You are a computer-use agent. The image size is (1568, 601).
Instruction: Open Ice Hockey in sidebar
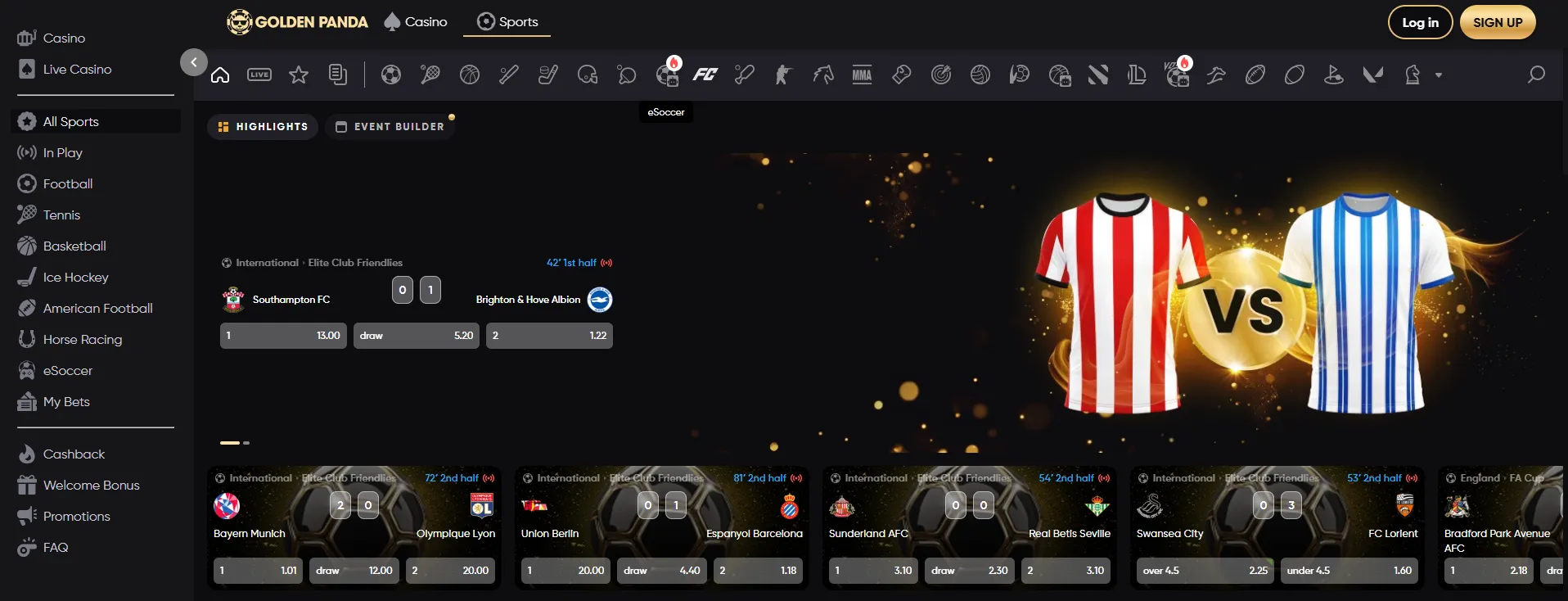pos(96,277)
